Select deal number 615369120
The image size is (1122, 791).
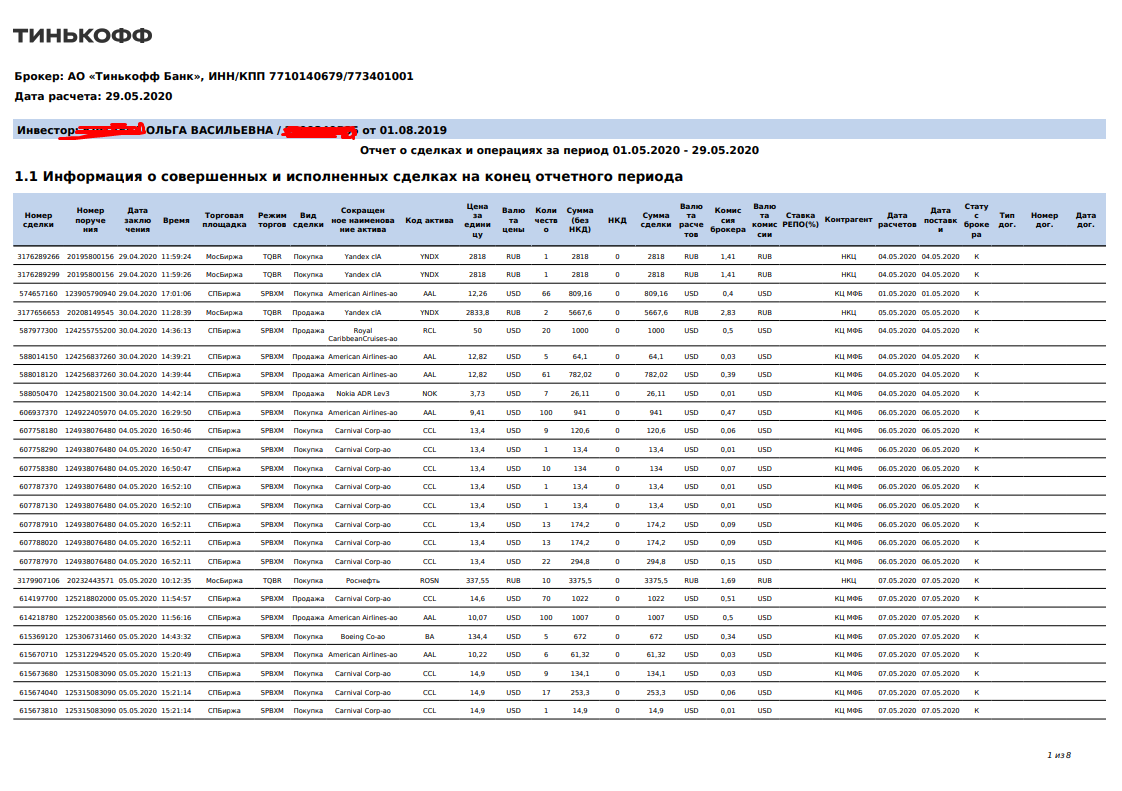coord(39,636)
